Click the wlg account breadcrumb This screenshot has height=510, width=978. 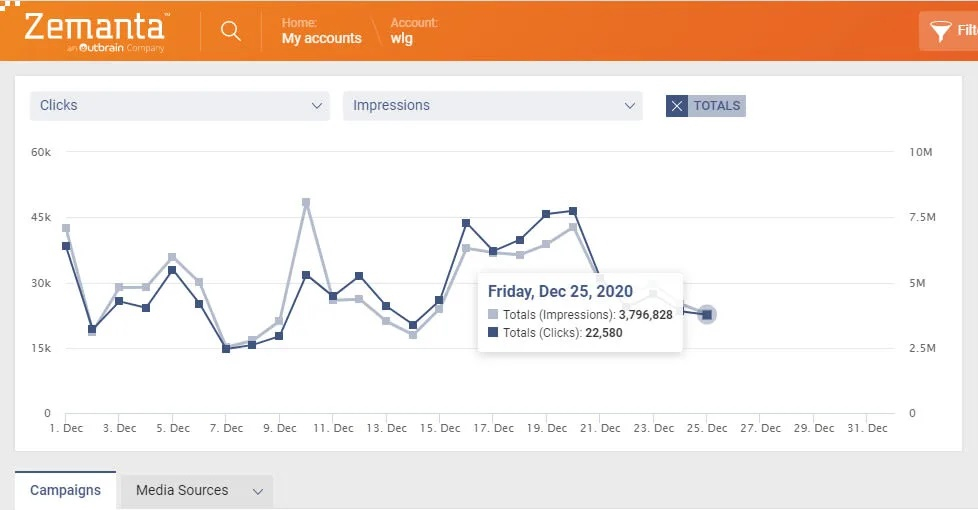coord(401,38)
